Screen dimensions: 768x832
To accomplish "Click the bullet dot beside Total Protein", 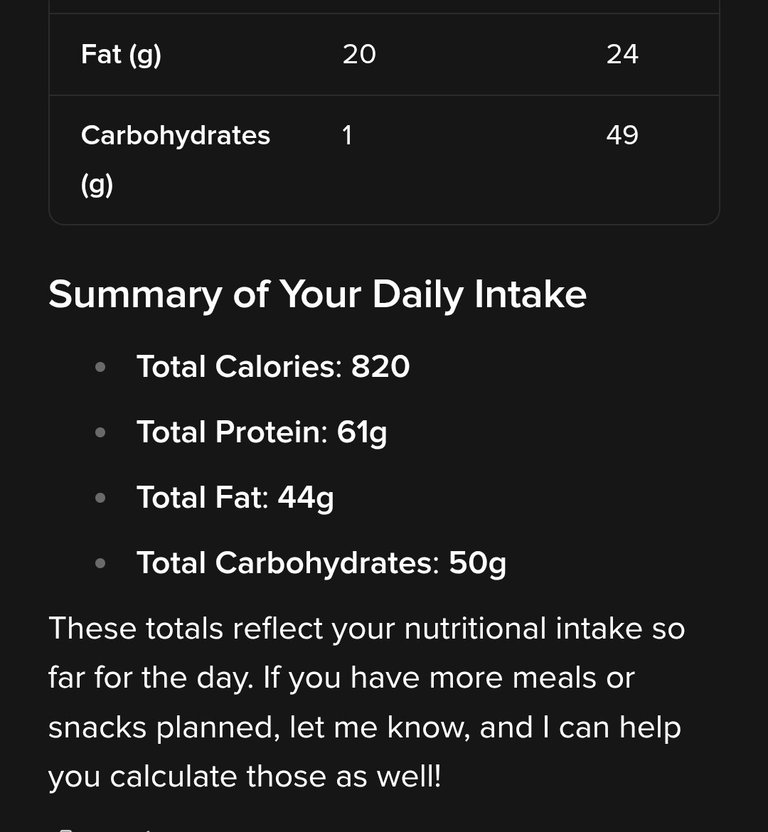I will pyautogui.click(x=100, y=432).
